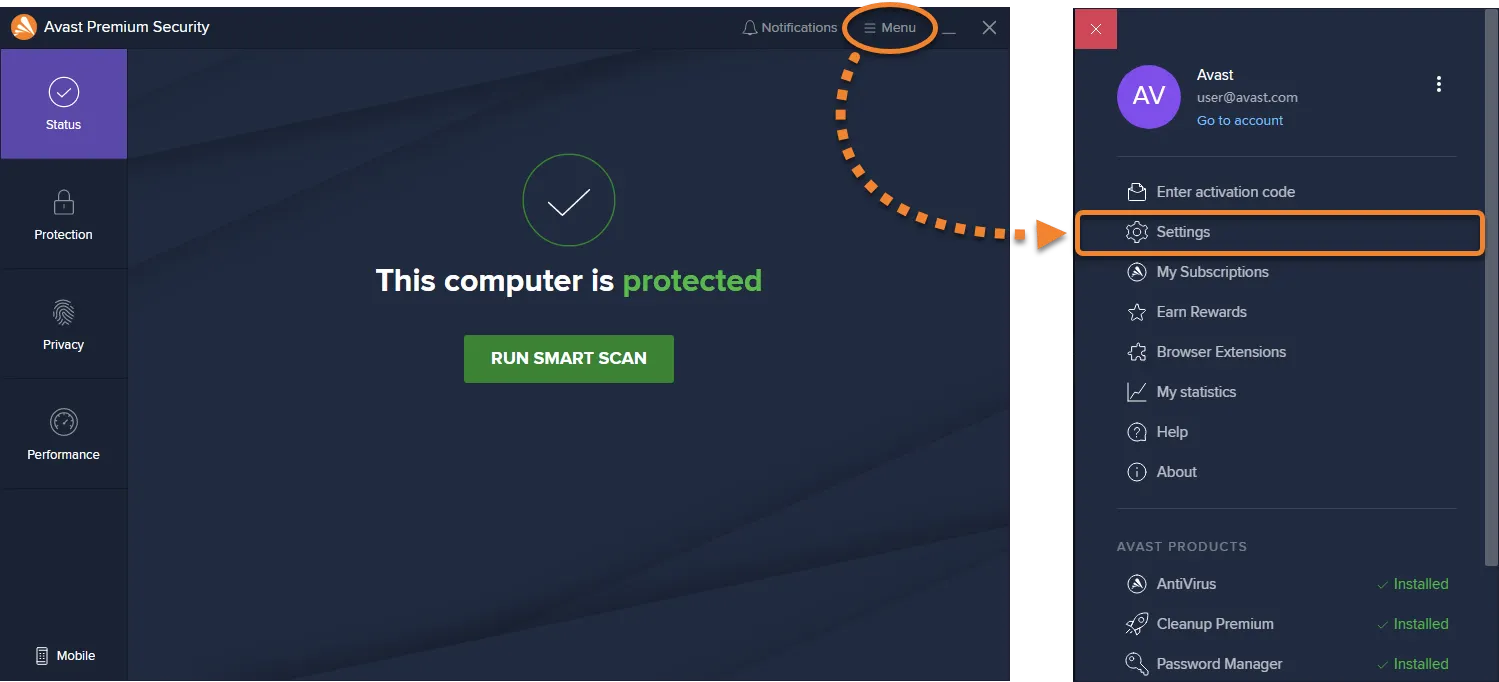Click the AV user avatar circle
Viewport: 1499px width, 682px height.
[1149, 96]
